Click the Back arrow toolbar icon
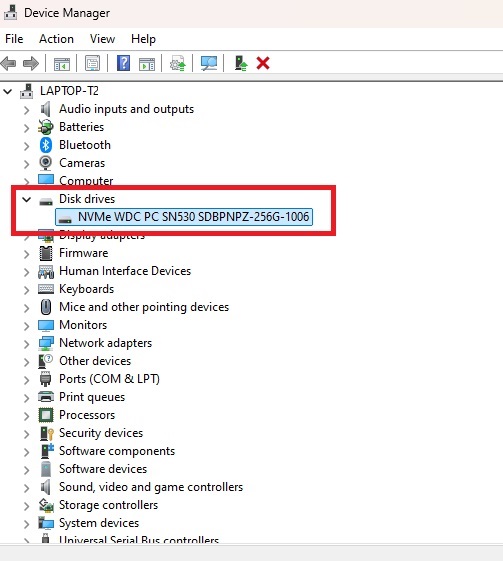 click(x=9, y=64)
